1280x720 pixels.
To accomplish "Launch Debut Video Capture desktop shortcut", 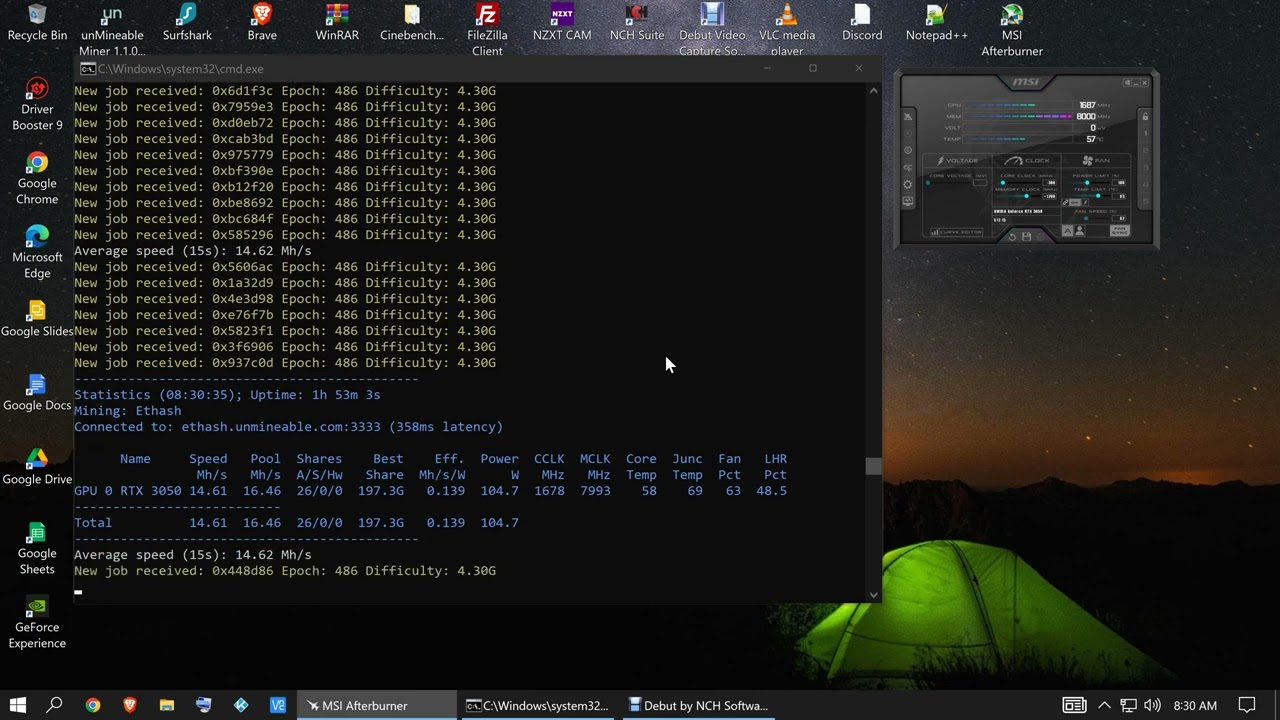I will 712,30.
